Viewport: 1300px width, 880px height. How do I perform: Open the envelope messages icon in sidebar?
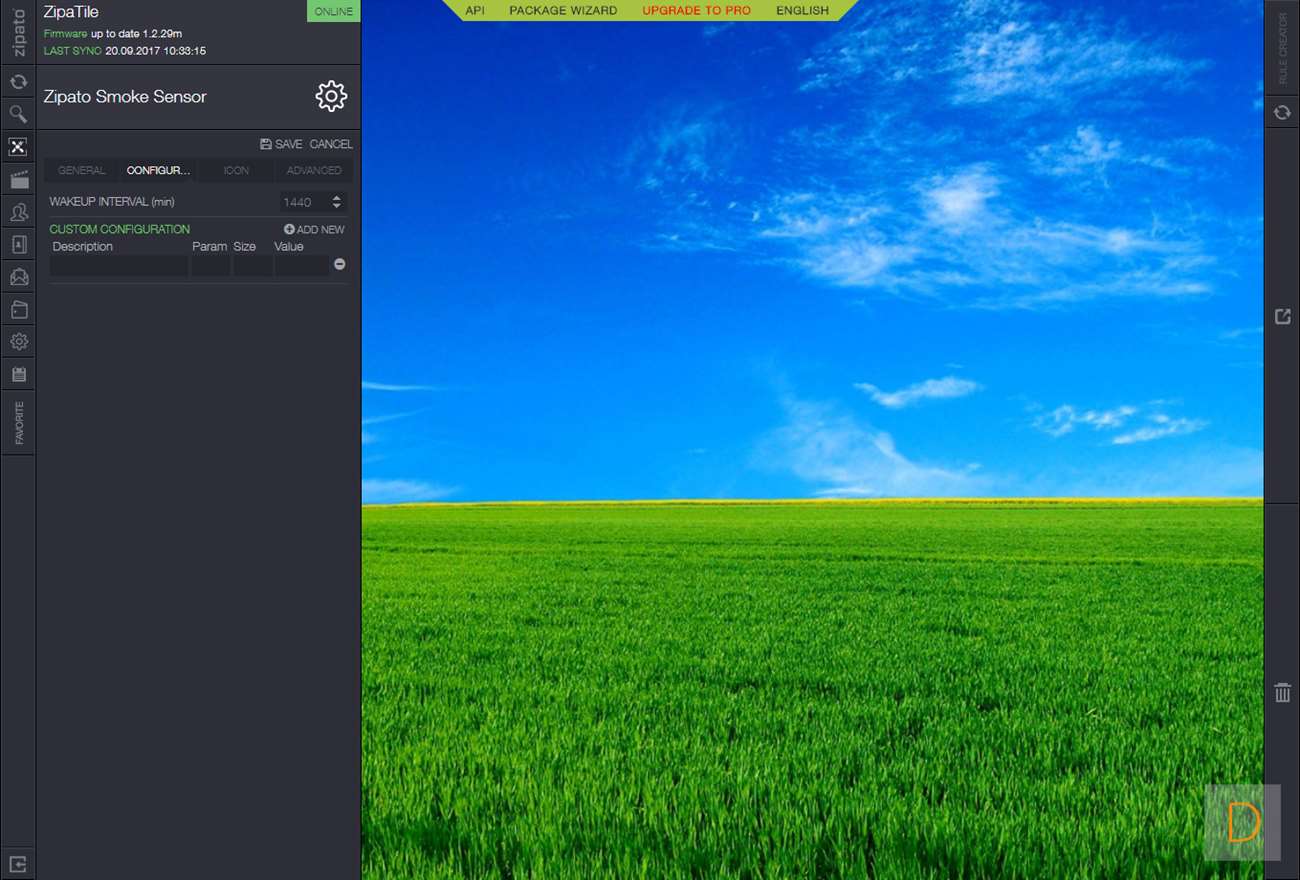pyautogui.click(x=18, y=277)
